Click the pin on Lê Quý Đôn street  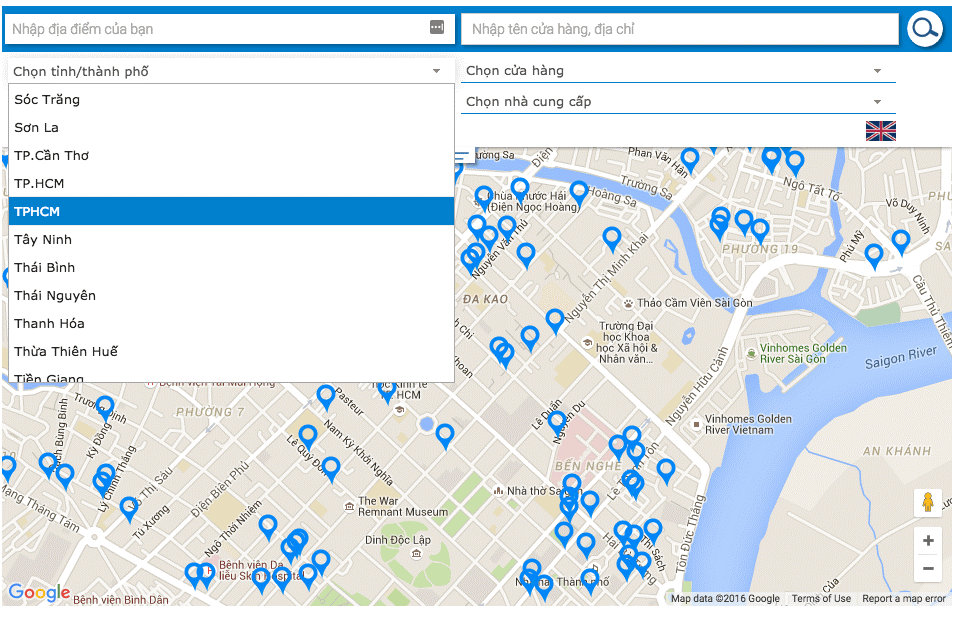pos(307,437)
